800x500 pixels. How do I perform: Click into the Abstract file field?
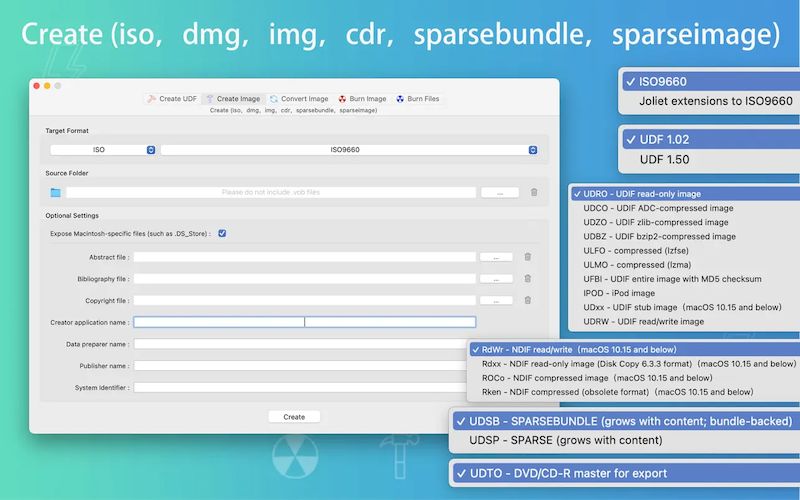(x=305, y=257)
